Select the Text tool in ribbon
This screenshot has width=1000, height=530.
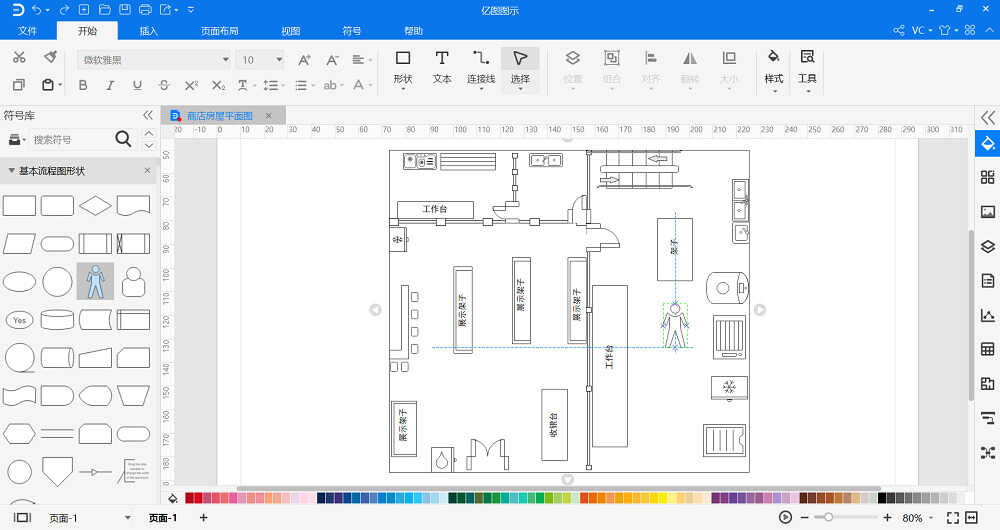tap(441, 68)
